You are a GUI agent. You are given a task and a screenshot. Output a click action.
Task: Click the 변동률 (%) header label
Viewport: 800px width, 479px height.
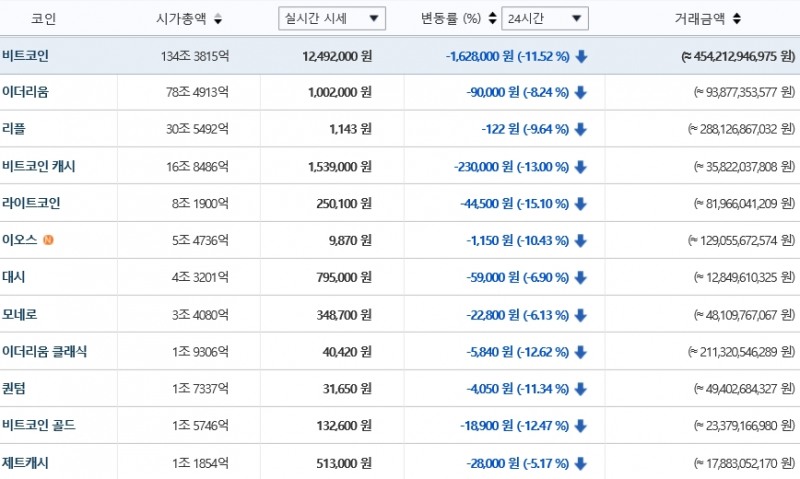click(x=451, y=19)
